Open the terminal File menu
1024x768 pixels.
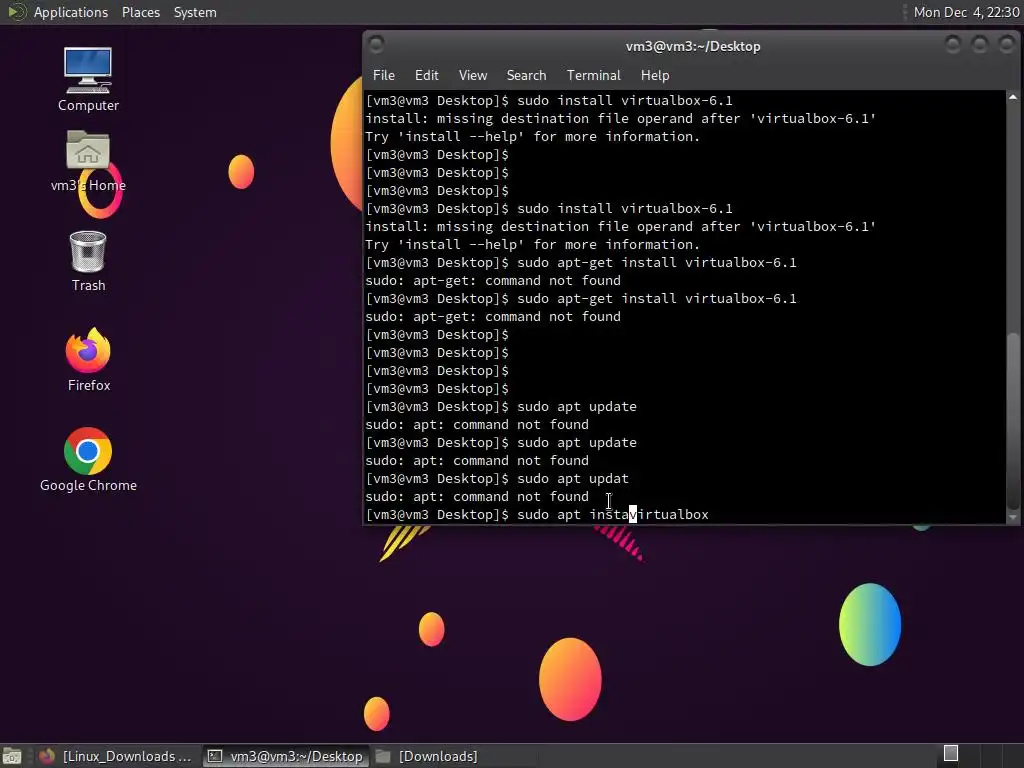[x=383, y=75]
